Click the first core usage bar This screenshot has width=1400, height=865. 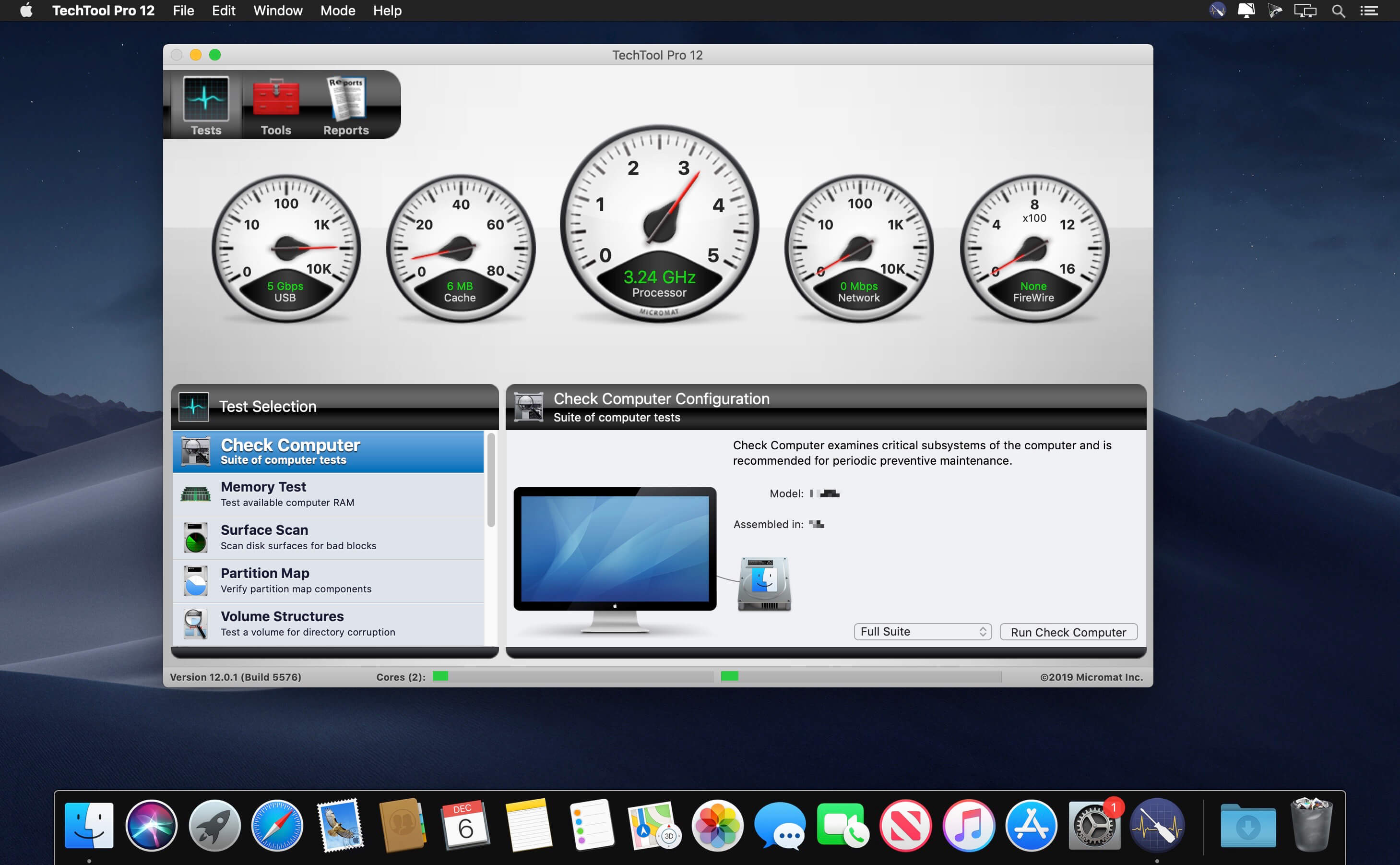(572, 677)
